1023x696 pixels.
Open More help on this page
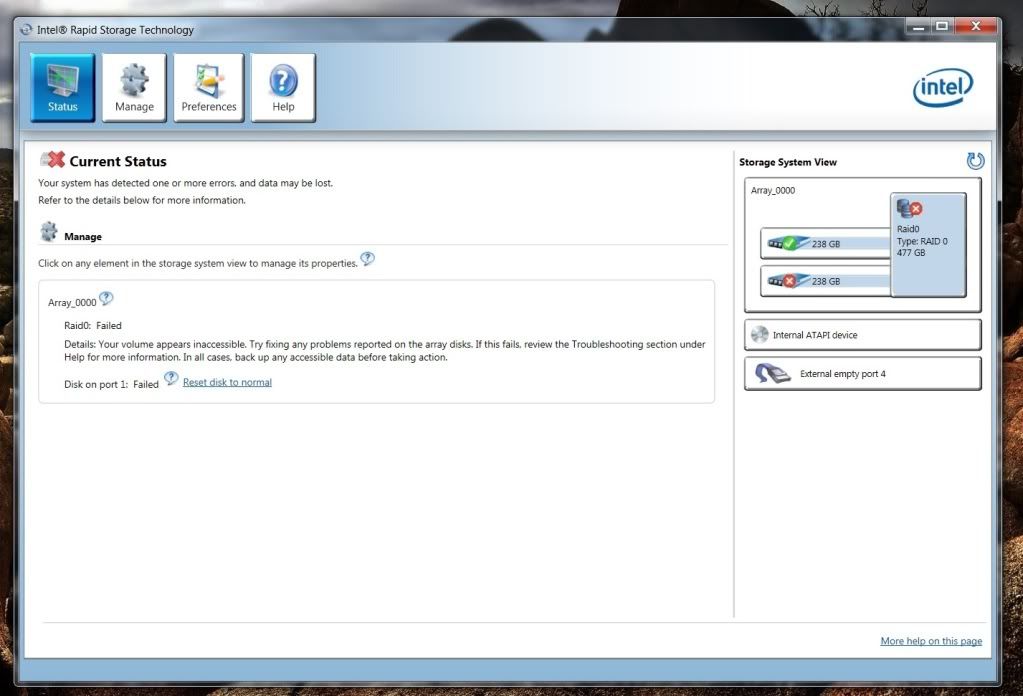click(x=931, y=641)
